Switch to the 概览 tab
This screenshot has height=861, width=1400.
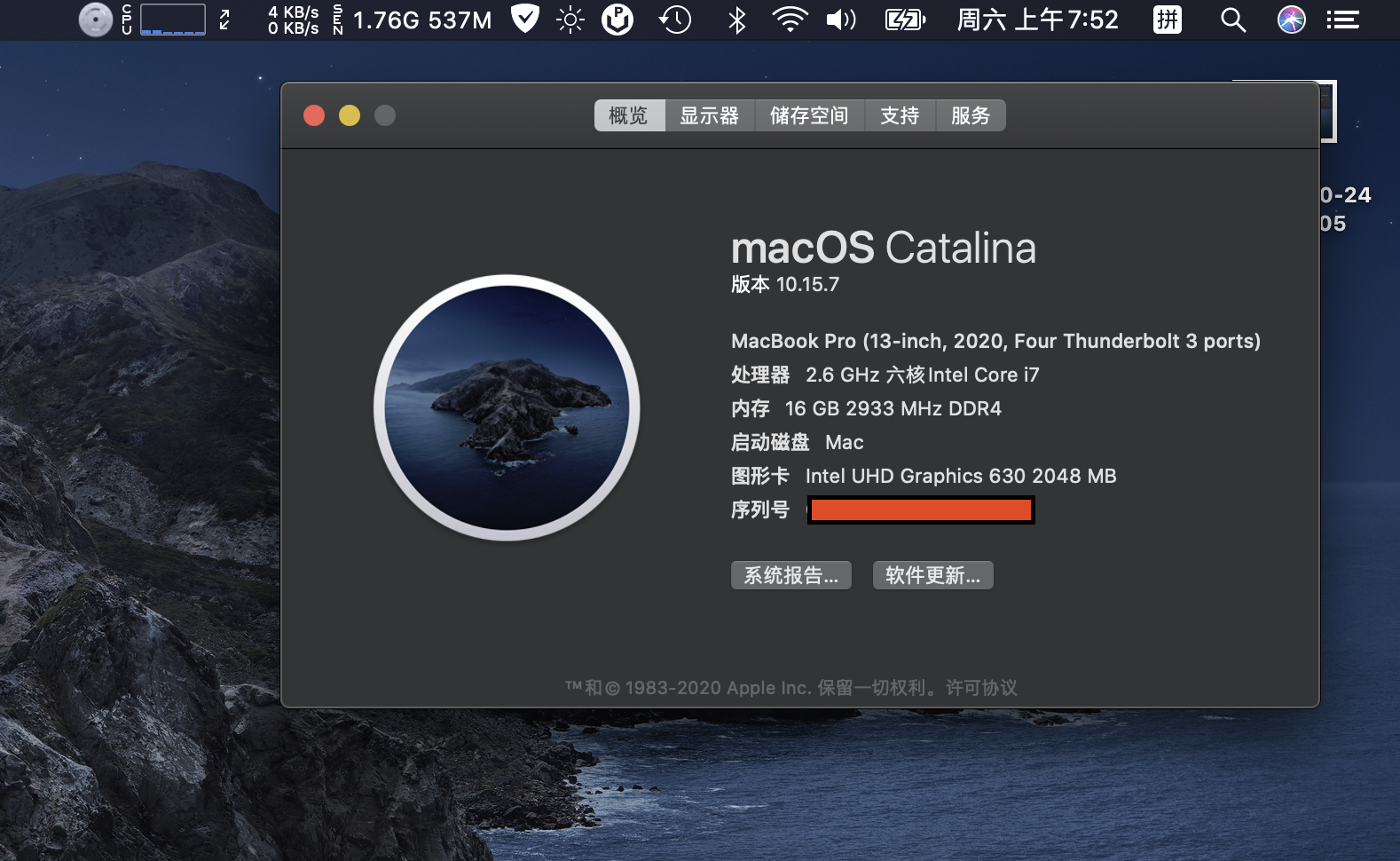[x=629, y=115]
